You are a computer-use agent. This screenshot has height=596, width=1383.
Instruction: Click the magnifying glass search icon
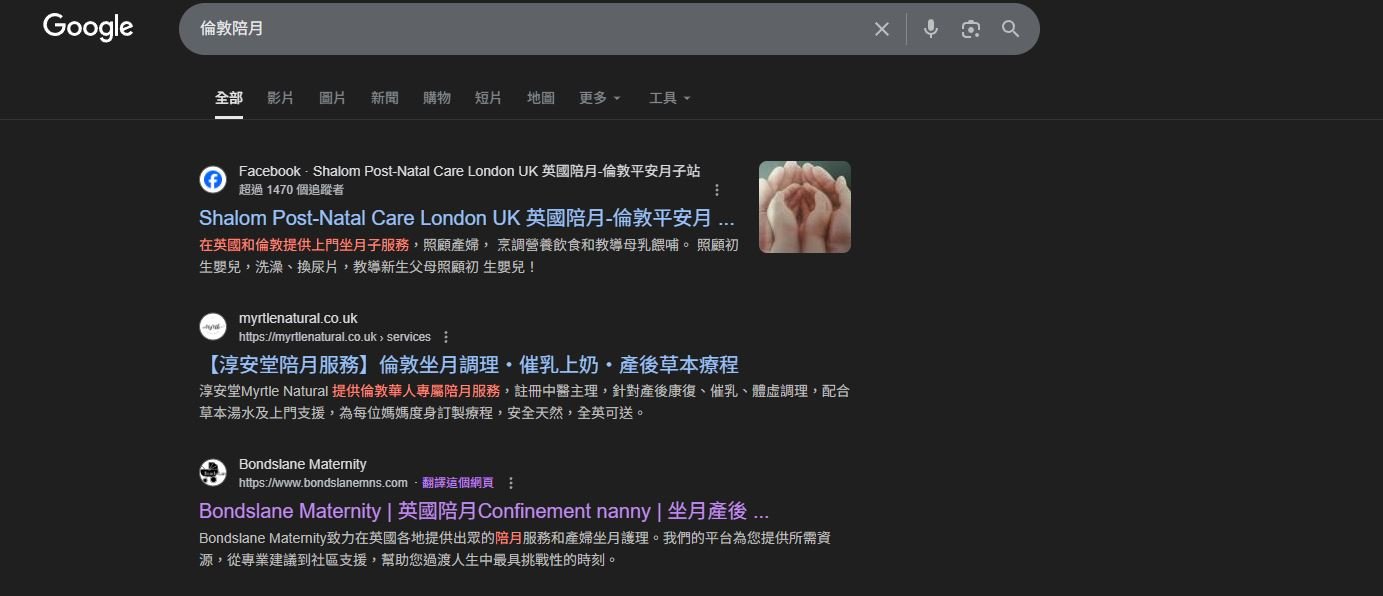pos(1010,29)
